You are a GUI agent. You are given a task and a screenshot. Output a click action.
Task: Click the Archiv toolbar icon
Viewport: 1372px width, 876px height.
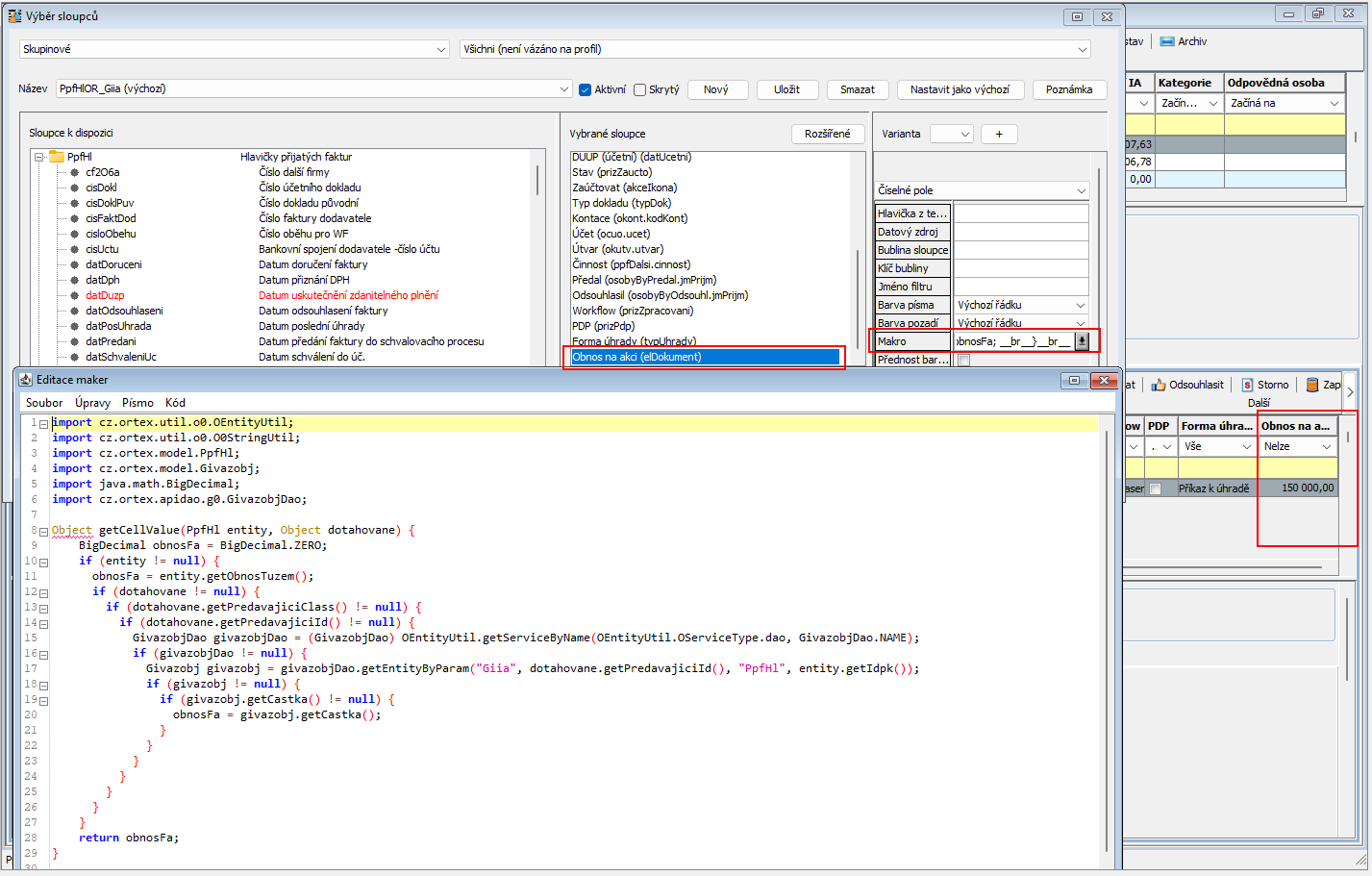pos(1167,41)
